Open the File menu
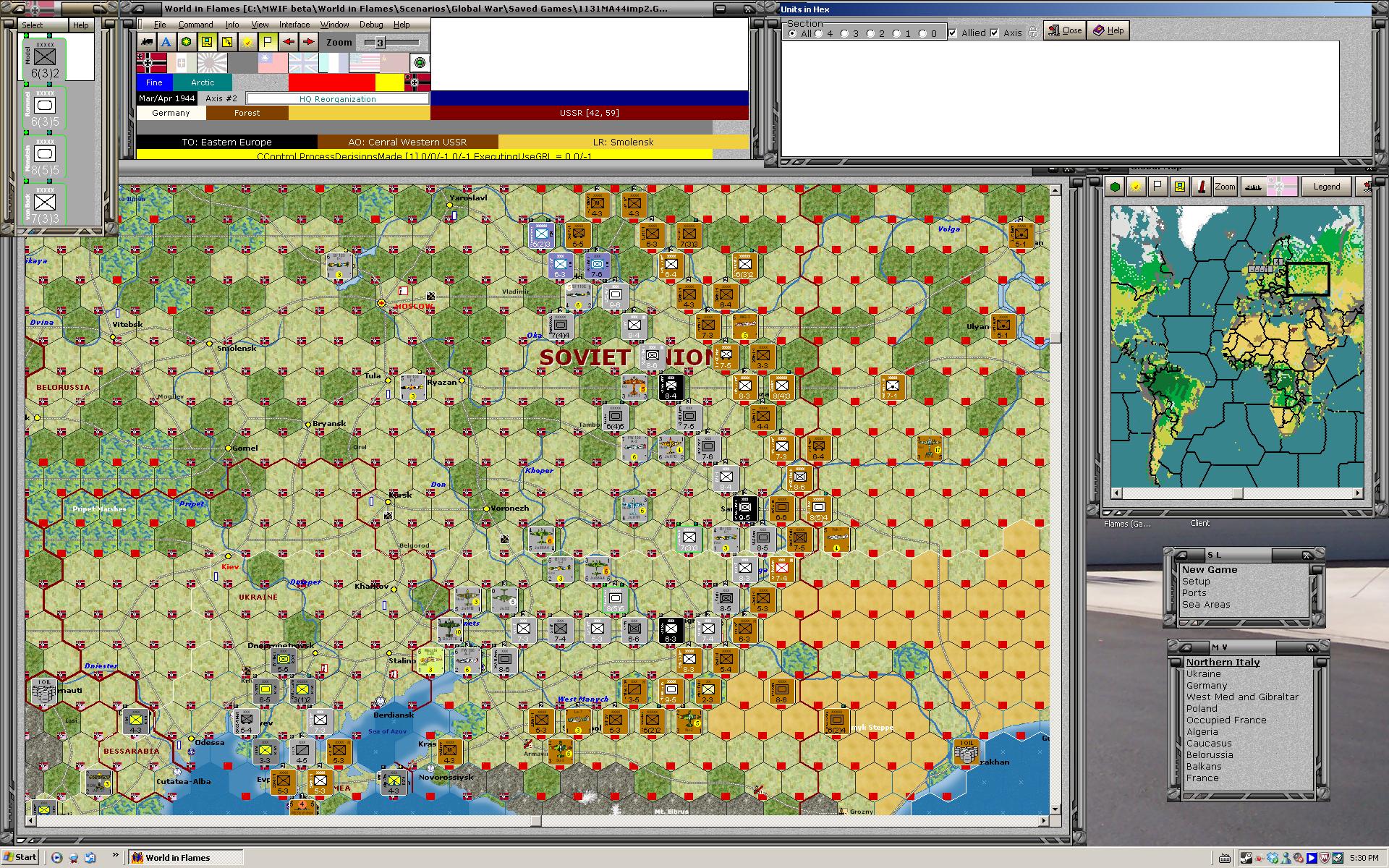Screen dimensions: 1389x868 tap(160, 25)
